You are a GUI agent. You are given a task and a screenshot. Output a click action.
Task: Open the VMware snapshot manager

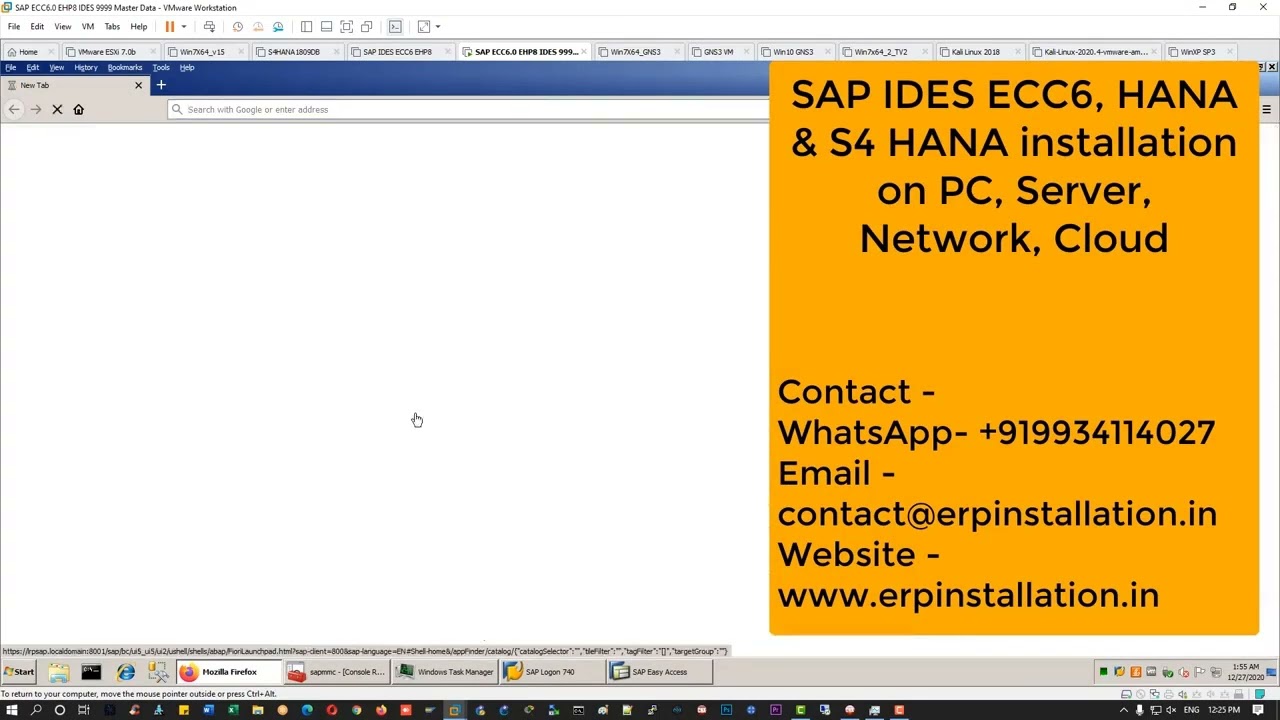[278, 27]
